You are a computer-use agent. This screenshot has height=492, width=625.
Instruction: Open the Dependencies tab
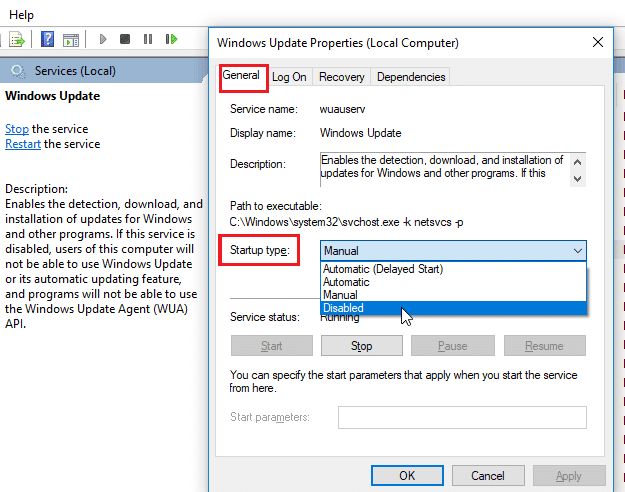tap(411, 77)
